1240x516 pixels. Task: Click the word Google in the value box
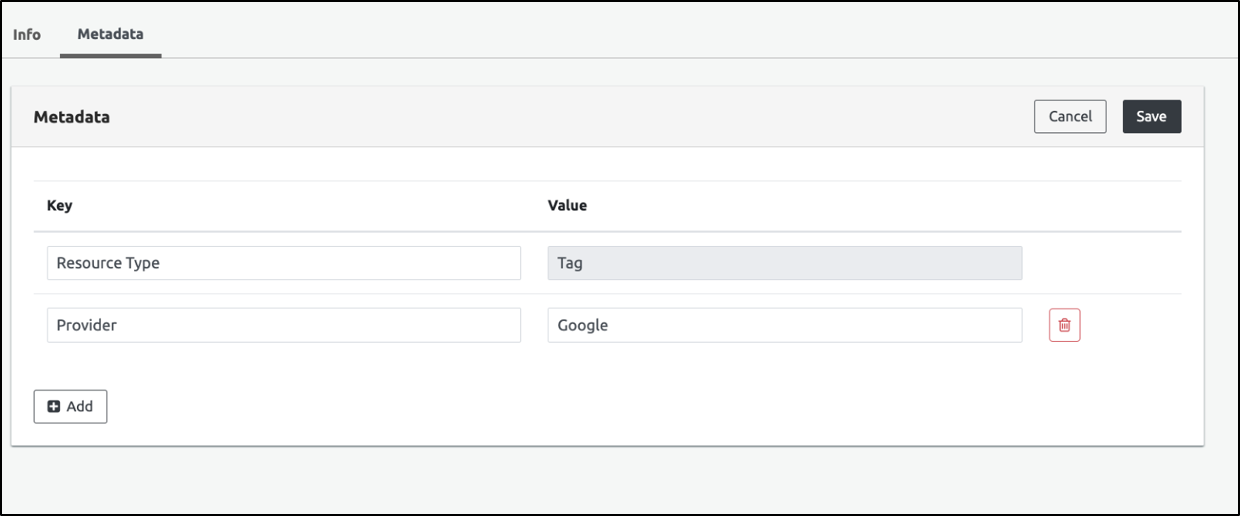(582, 325)
